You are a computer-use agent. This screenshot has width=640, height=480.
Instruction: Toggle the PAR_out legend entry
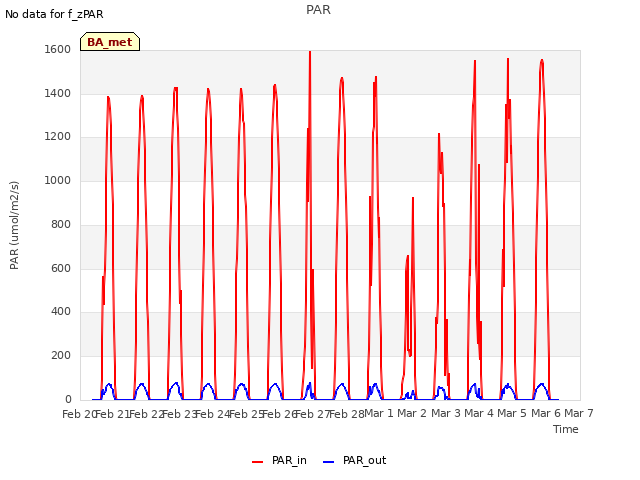(354, 460)
